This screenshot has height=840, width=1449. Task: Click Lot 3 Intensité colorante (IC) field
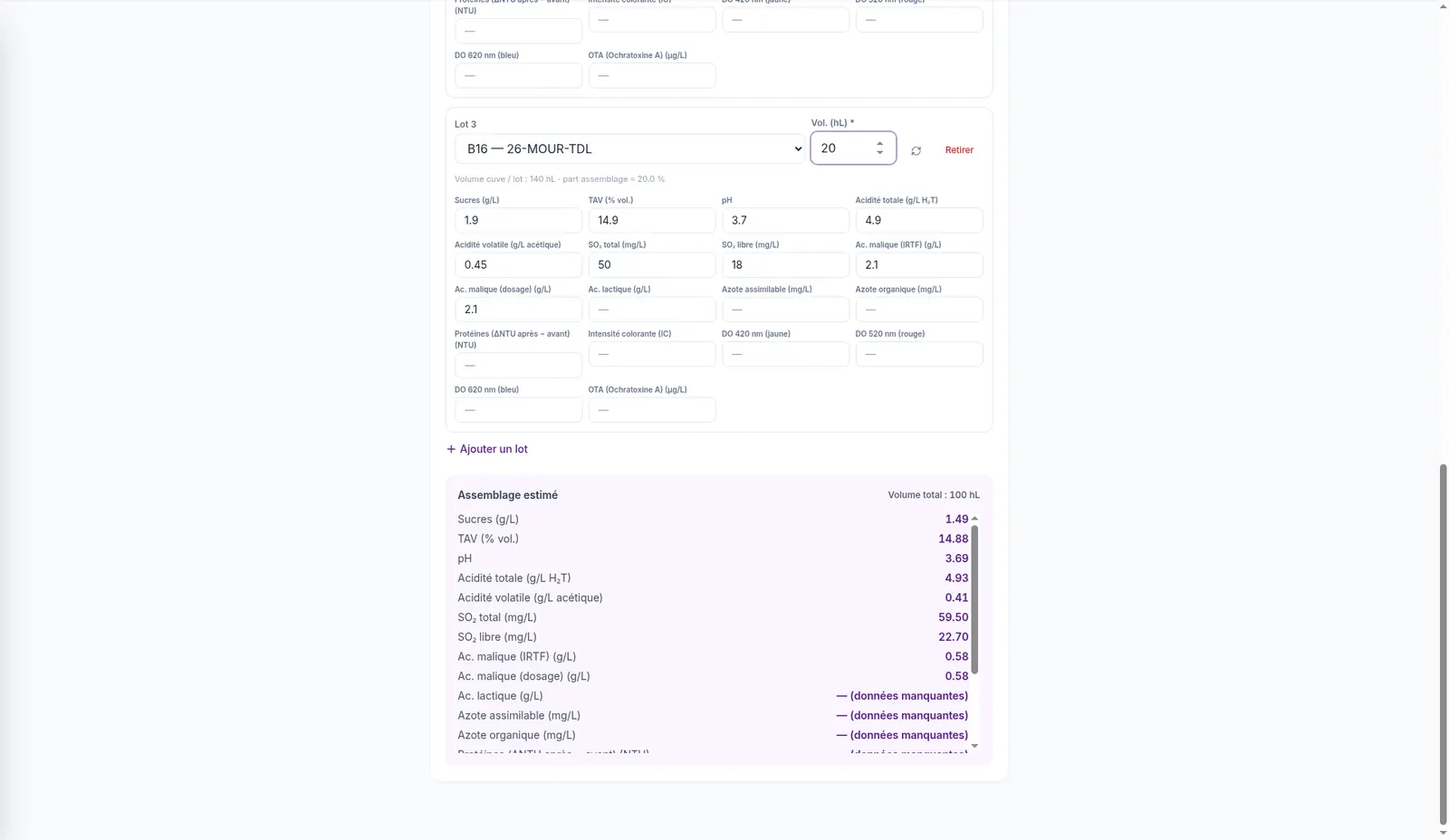(x=652, y=354)
